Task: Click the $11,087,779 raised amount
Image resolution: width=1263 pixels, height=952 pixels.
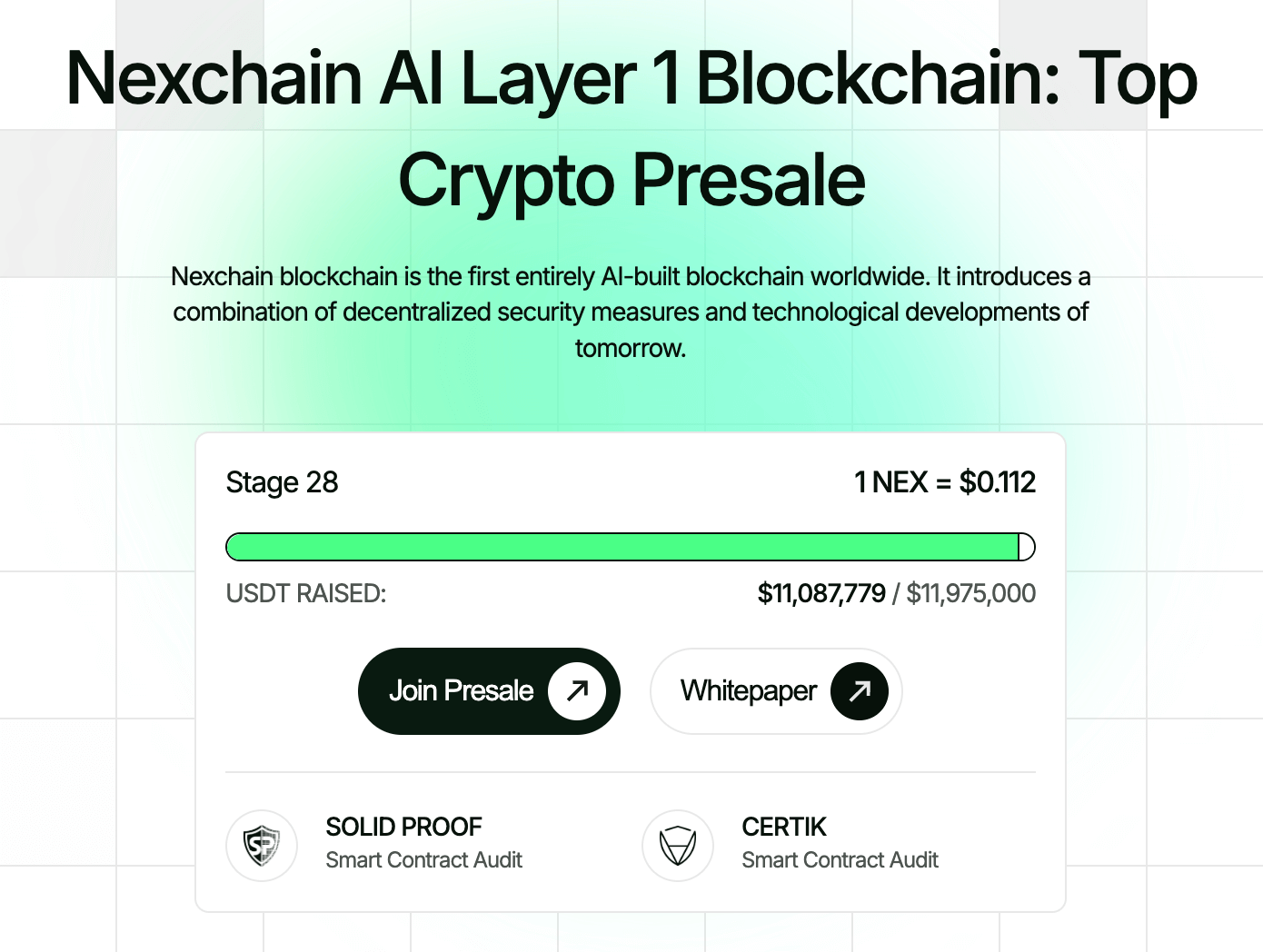Action: point(821,593)
